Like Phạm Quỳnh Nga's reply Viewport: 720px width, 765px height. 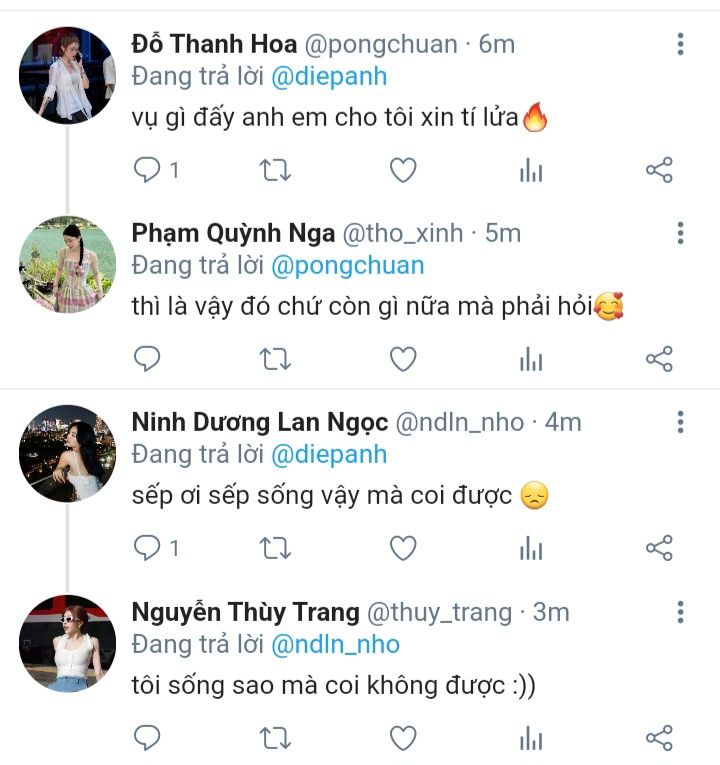tap(402, 359)
